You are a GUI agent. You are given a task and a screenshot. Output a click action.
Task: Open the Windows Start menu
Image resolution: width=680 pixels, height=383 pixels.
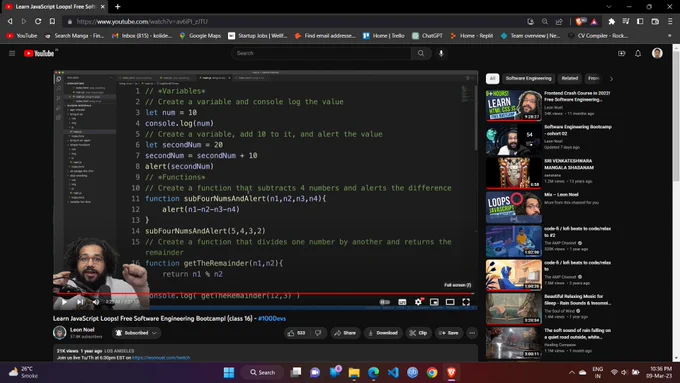[x=229, y=372]
